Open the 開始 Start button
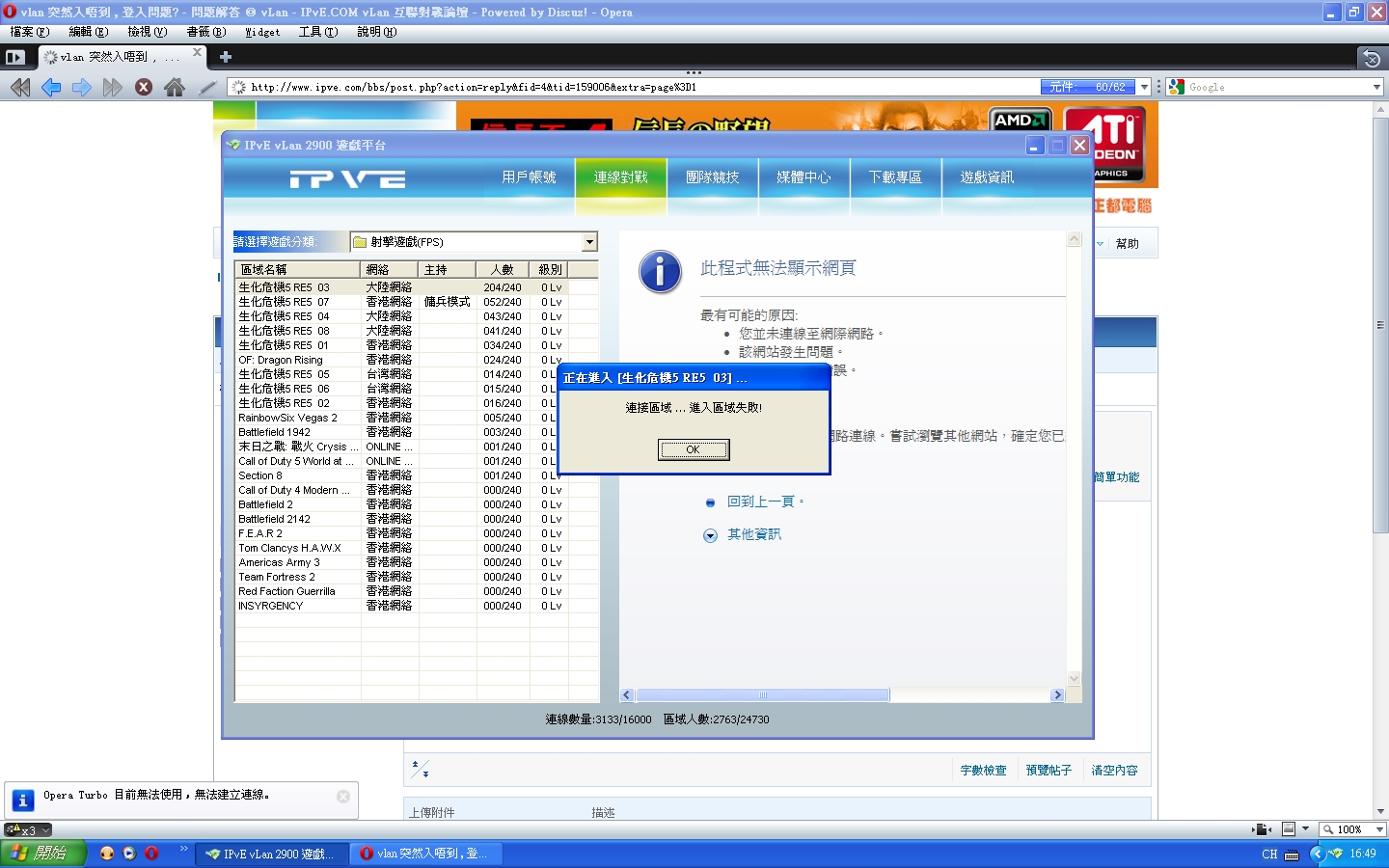The width and height of the screenshot is (1389, 868). click(43, 854)
